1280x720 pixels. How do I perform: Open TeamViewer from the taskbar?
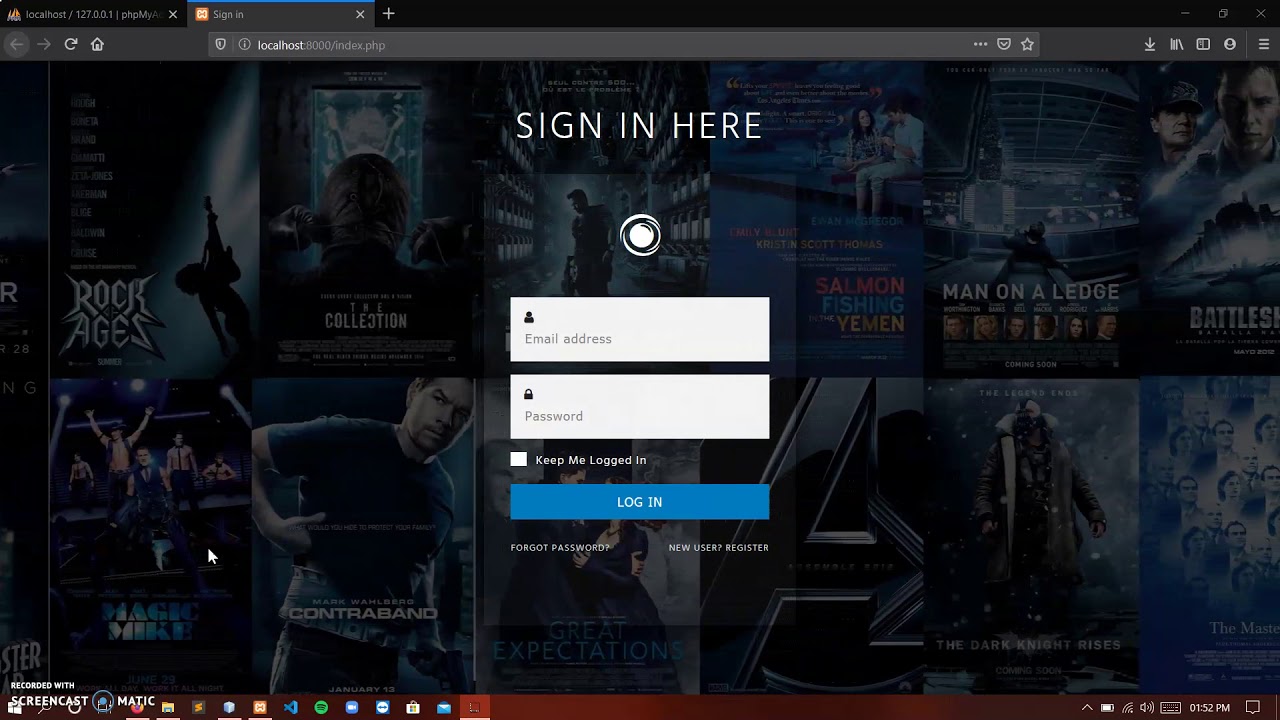coord(382,708)
